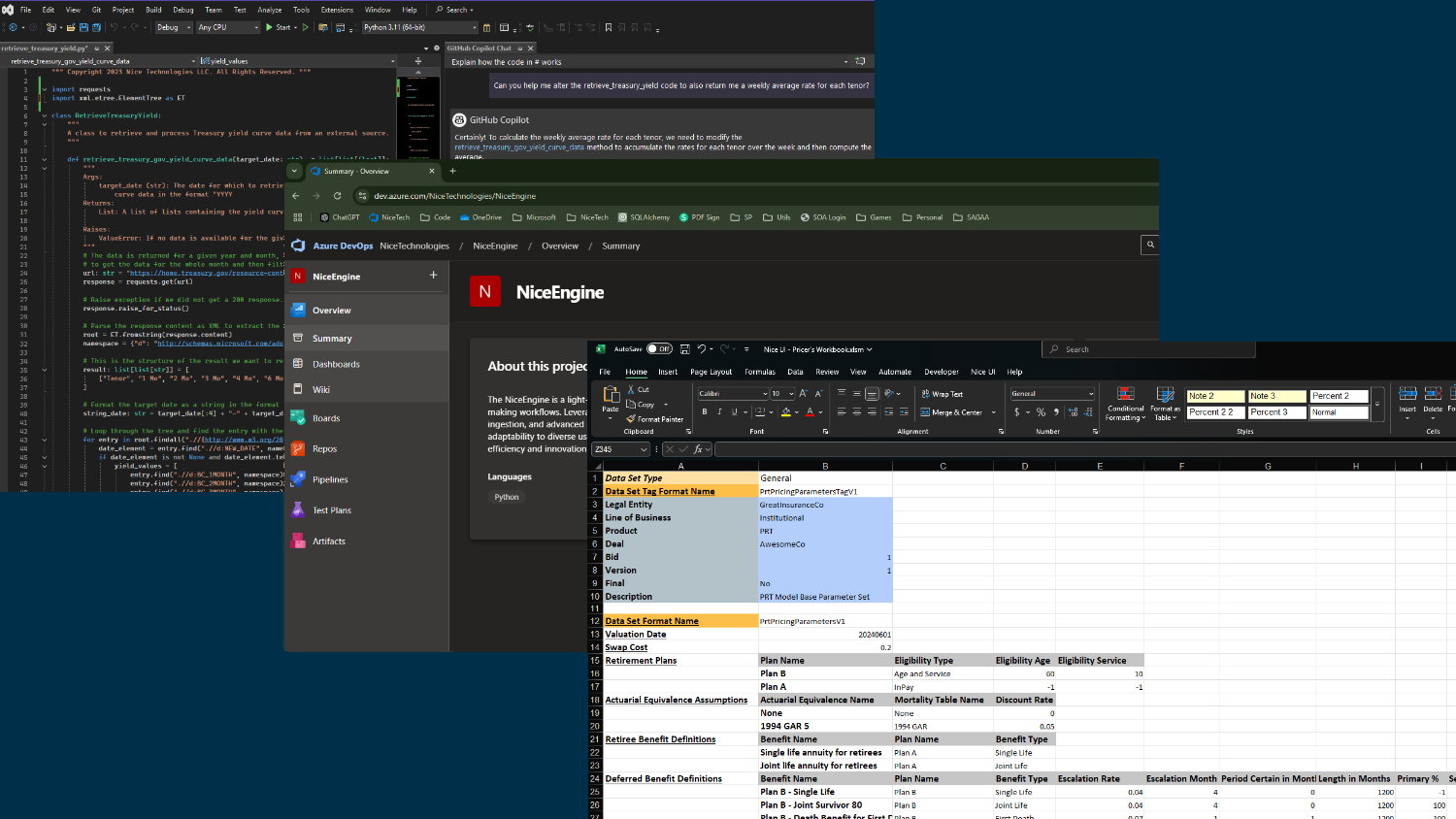Click the Start debugging button

tap(278, 28)
